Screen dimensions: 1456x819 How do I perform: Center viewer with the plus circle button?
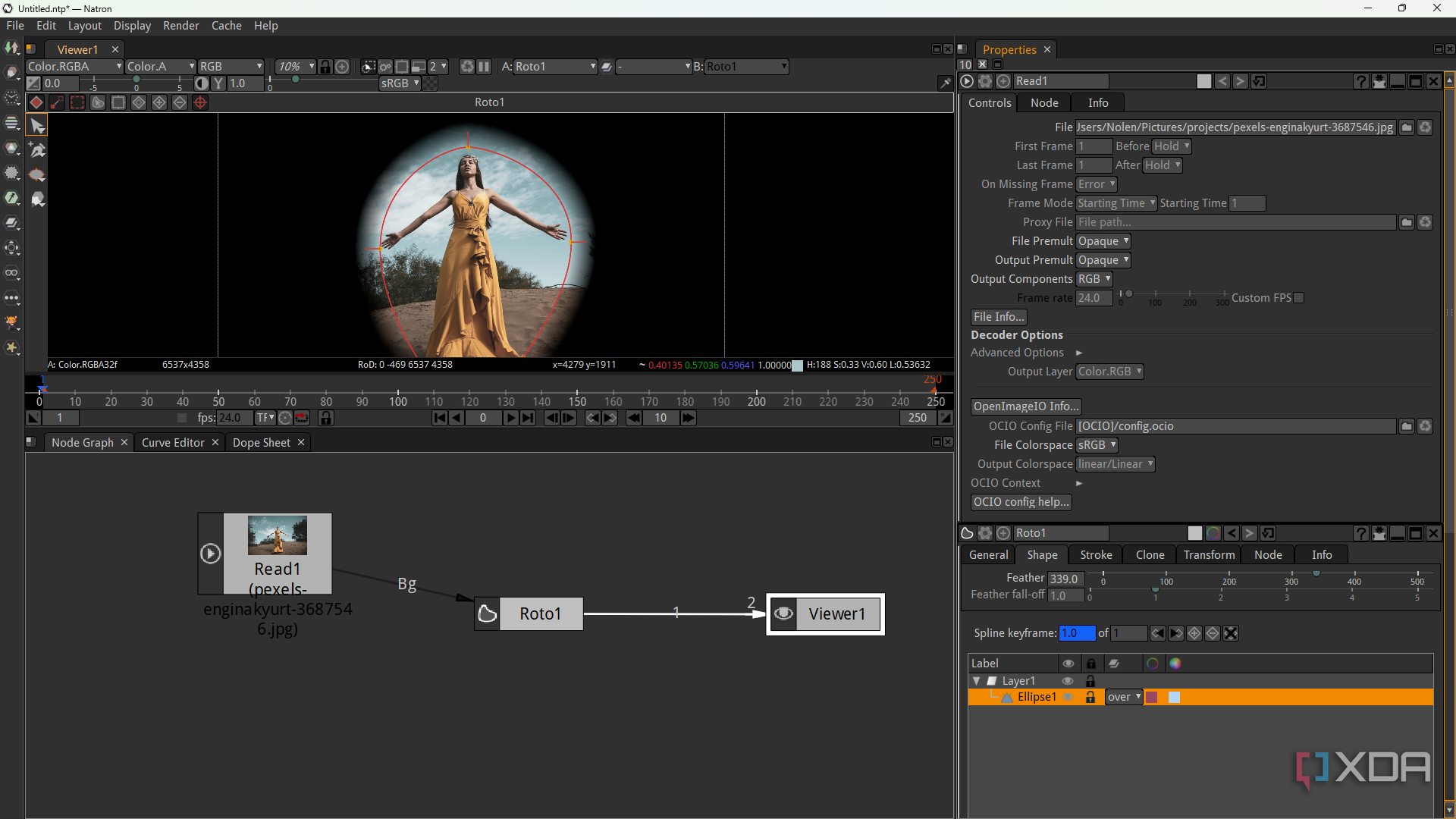pos(342,67)
